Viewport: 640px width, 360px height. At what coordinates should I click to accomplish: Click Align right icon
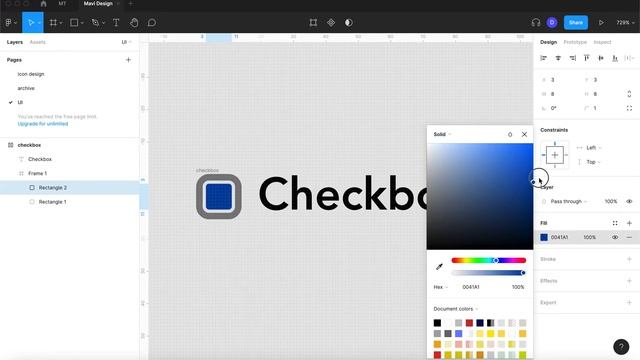[573, 58]
